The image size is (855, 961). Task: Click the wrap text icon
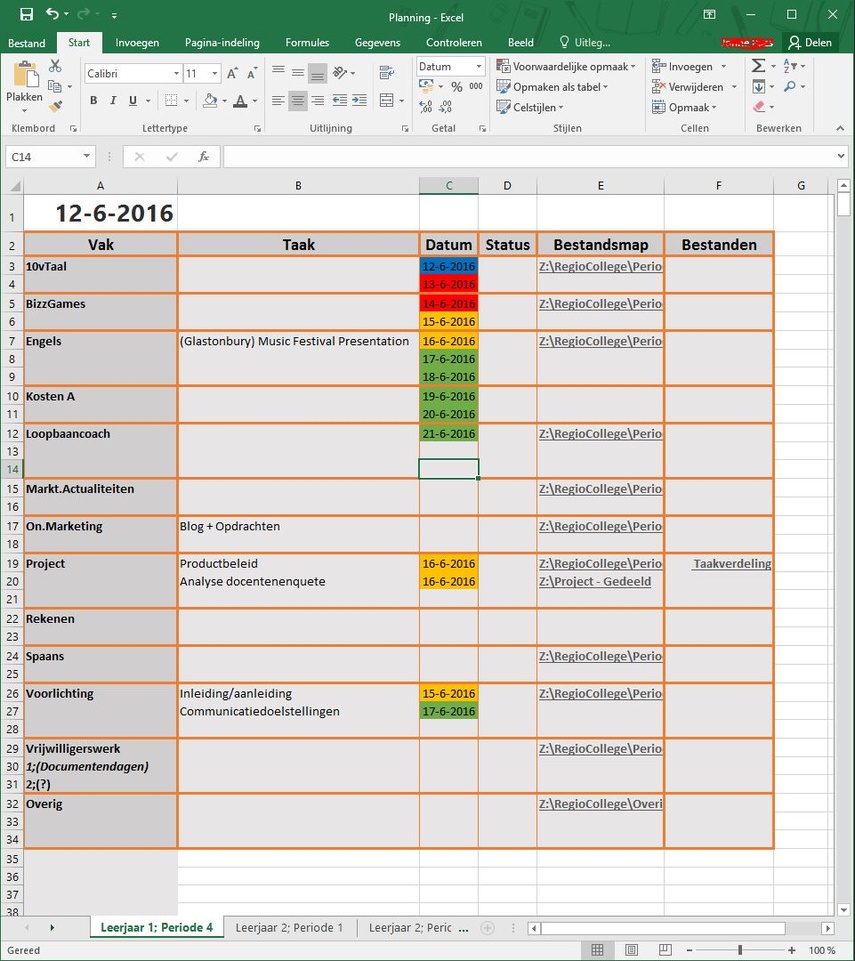pos(387,73)
